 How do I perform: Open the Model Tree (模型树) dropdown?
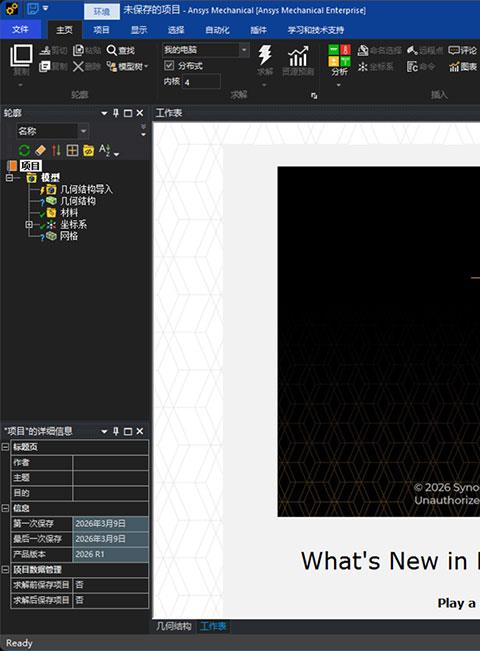pos(127,66)
